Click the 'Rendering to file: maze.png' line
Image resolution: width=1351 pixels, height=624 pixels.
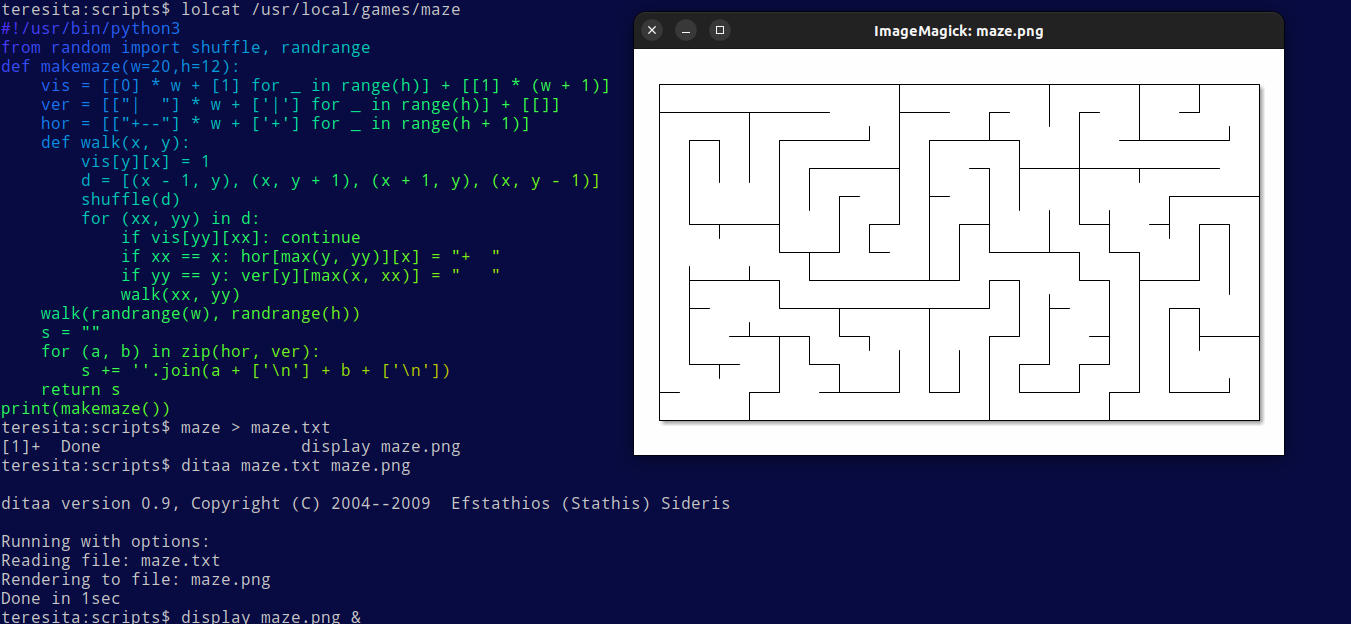135,580
